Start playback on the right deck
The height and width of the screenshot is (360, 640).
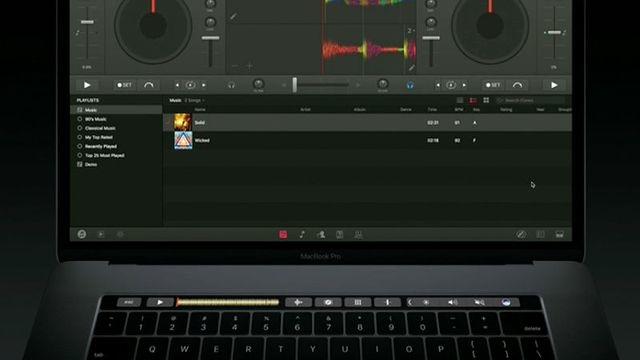554,85
